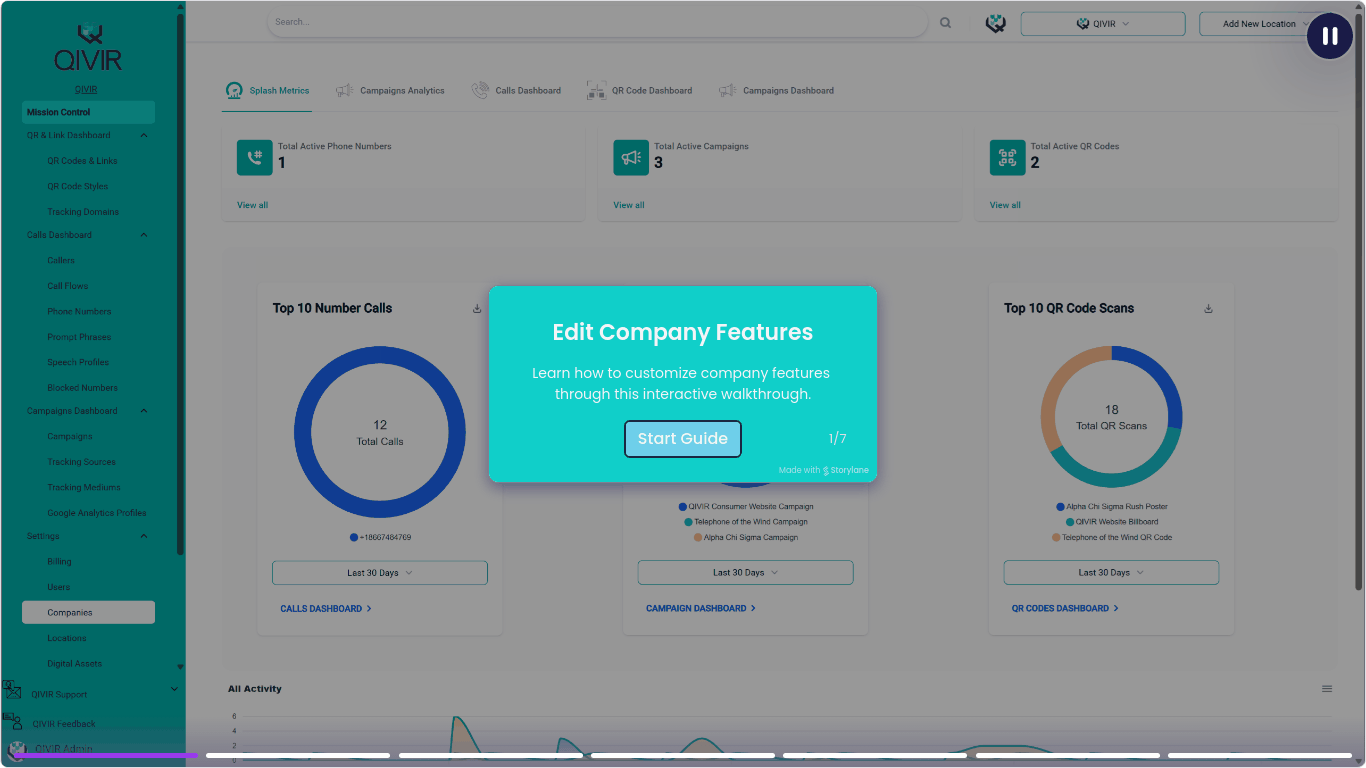Toggle the Alpha Chi Sigma Rush Poster legend entry
1366x768 pixels.
pyautogui.click(x=1111, y=507)
